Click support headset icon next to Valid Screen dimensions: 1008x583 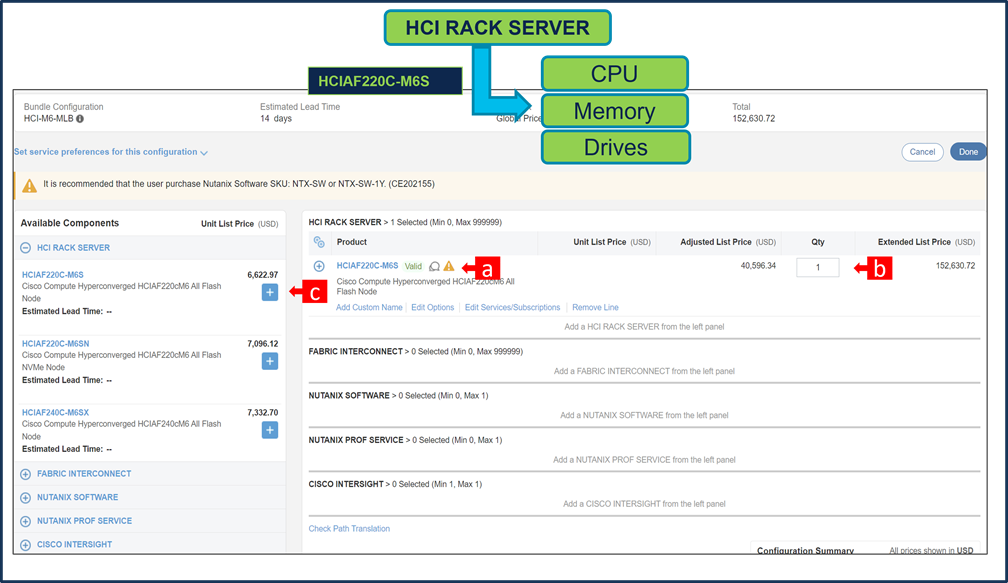coord(435,266)
